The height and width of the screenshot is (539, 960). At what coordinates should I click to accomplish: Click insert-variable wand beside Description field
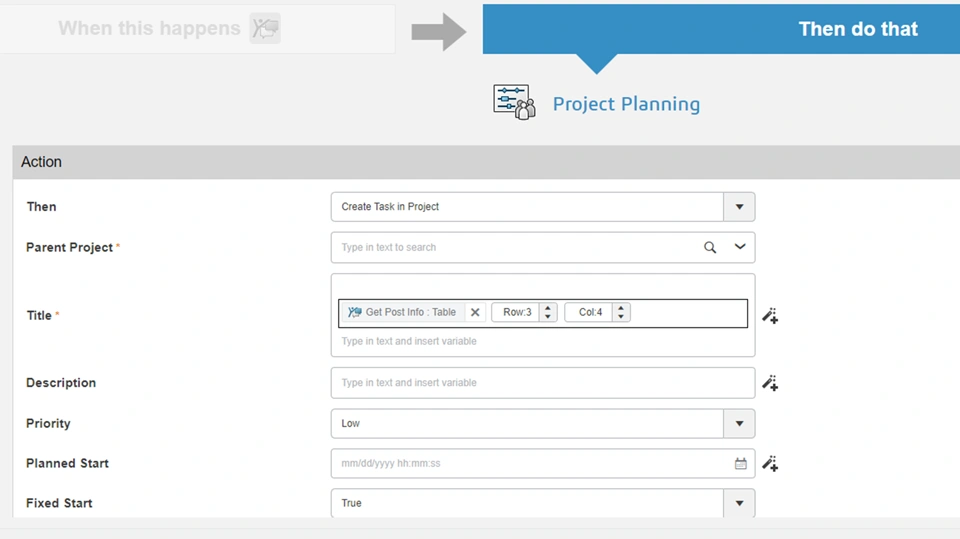[x=769, y=383]
